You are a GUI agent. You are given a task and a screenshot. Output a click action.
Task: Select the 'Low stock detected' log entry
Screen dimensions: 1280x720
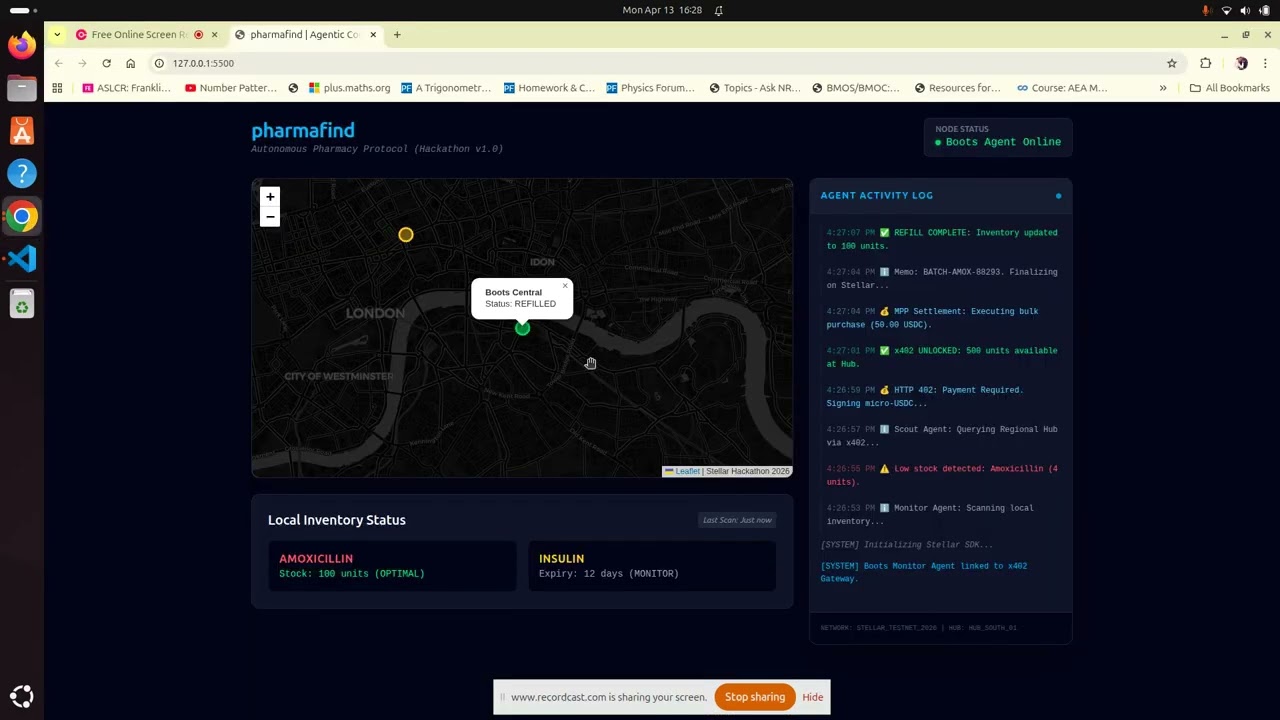point(942,475)
